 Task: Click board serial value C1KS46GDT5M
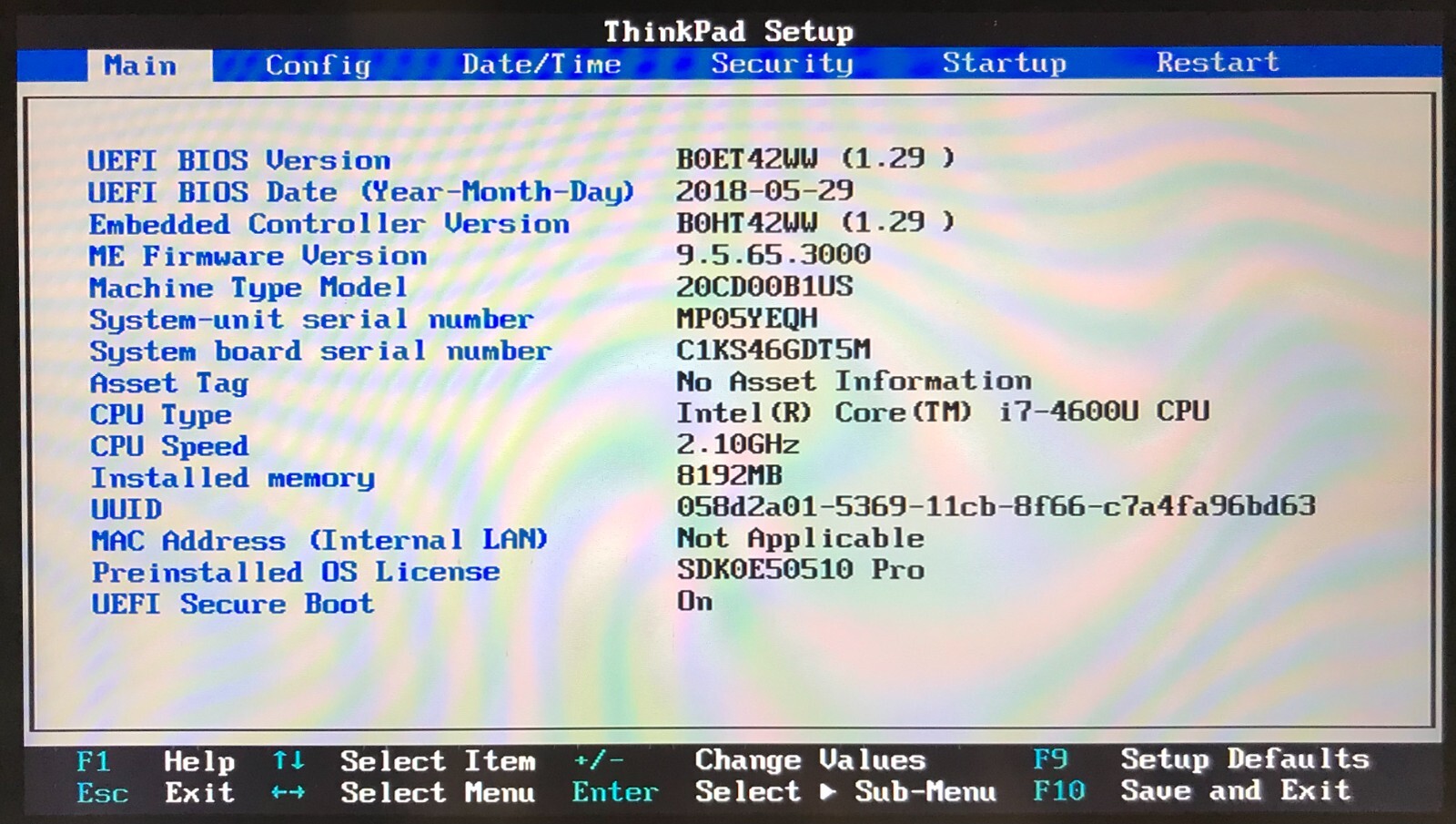773,350
